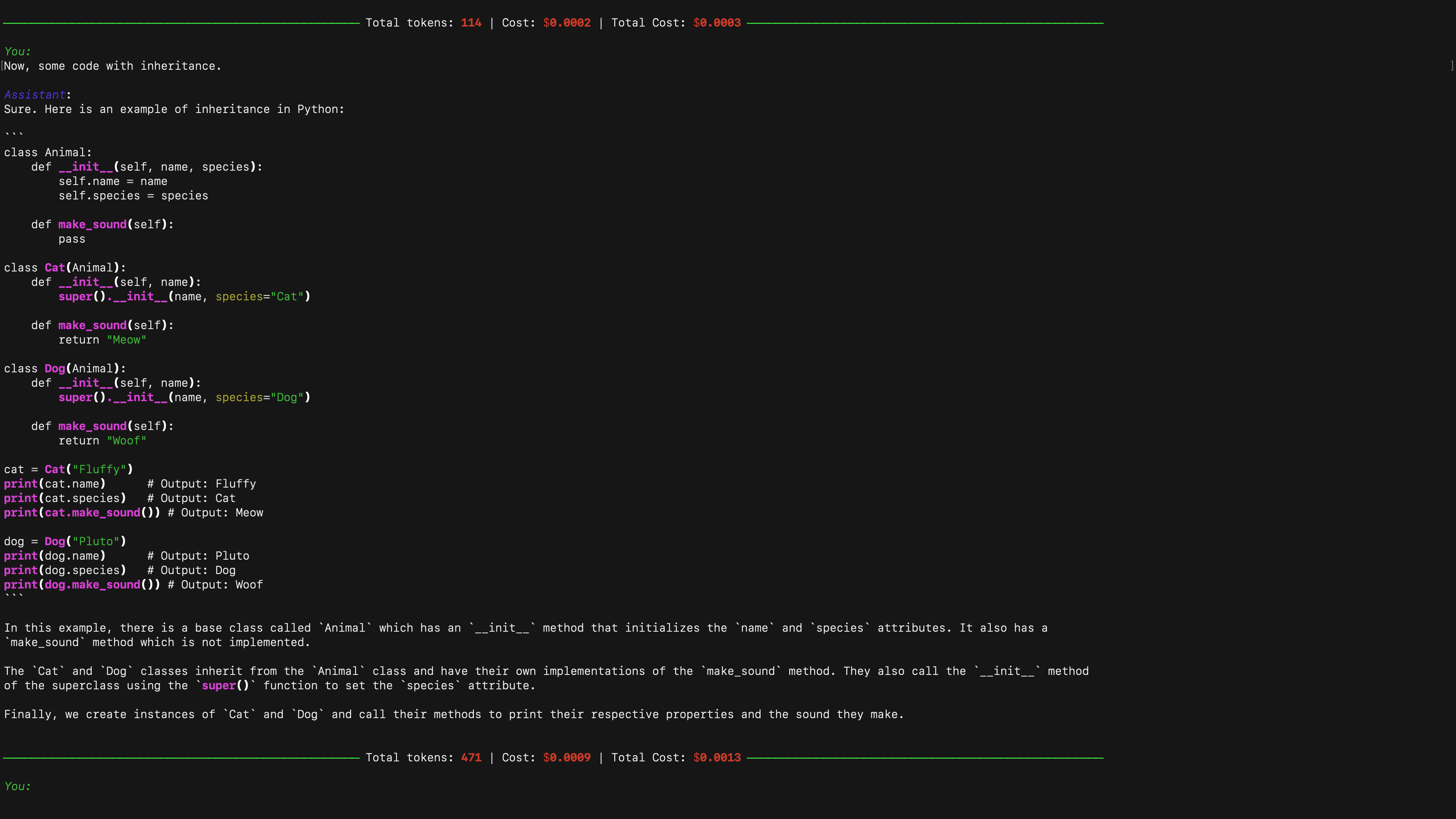The width and height of the screenshot is (1456, 819).
Task: Click the bottom Total Cost value $0.0013
Action: coord(717,758)
